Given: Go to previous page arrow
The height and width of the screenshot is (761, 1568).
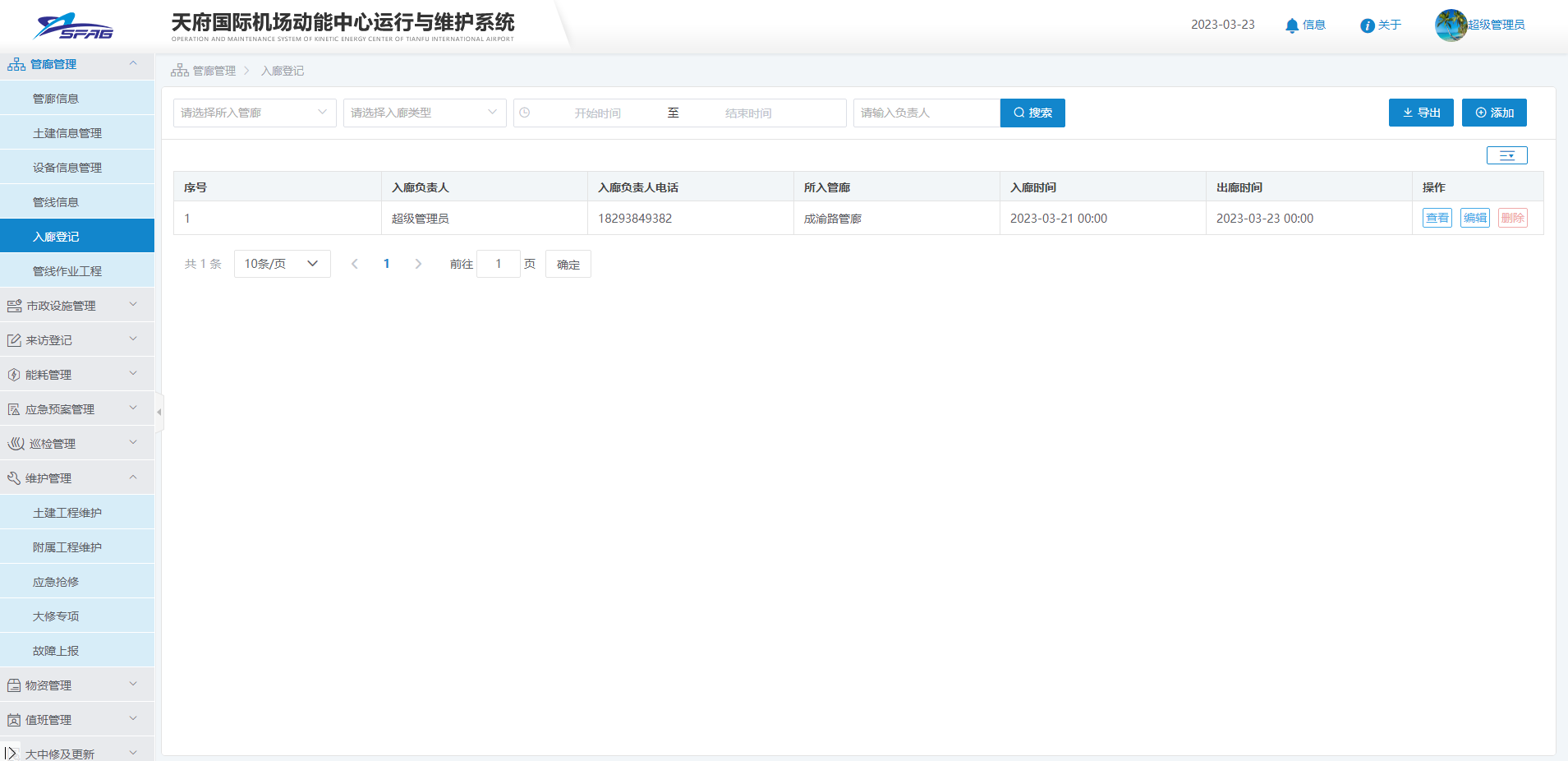Looking at the screenshot, I should 355,264.
